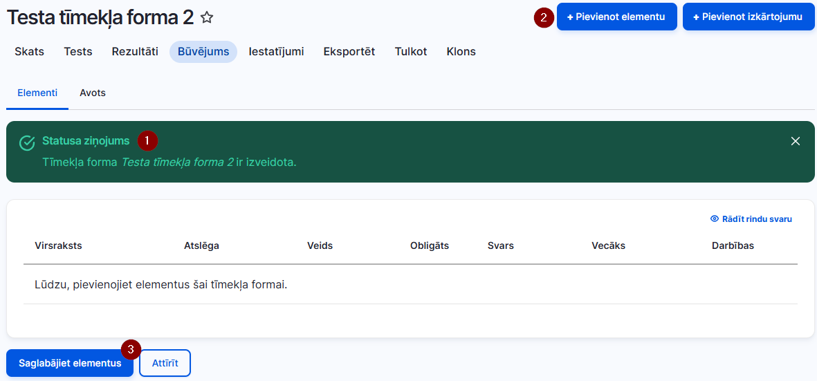Open the Skats tab
This screenshot has height=381, width=817.
(29, 52)
